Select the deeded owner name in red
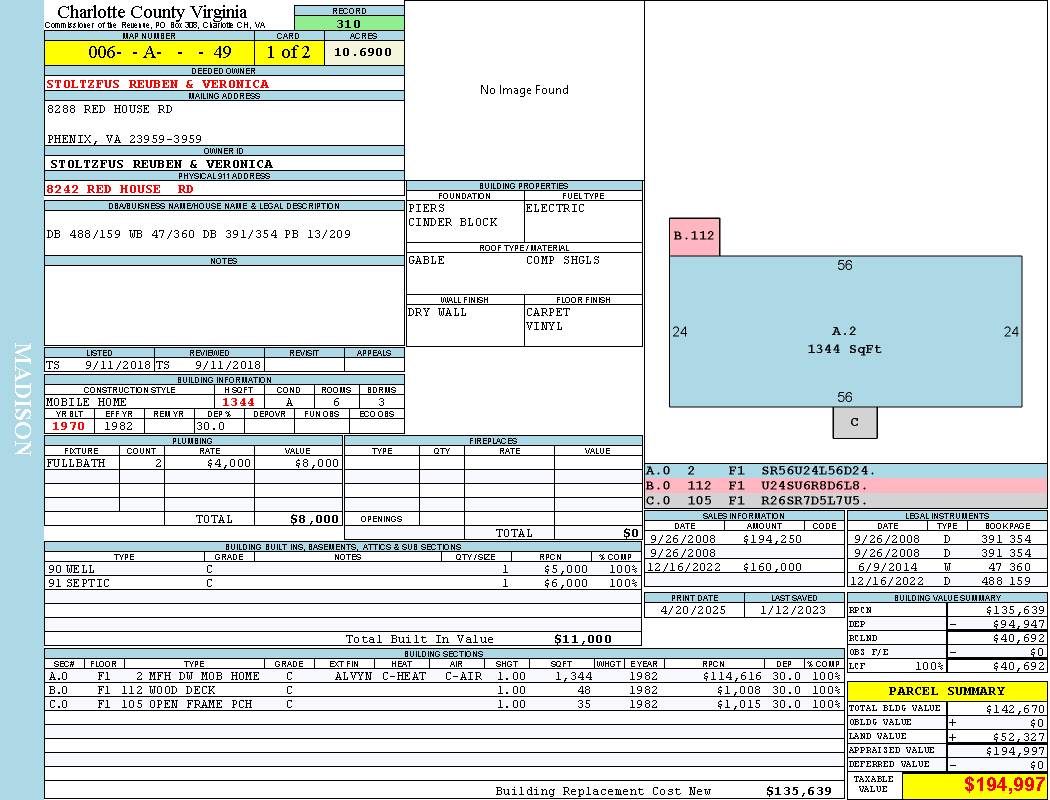The height and width of the screenshot is (800, 1050). (158, 84)
